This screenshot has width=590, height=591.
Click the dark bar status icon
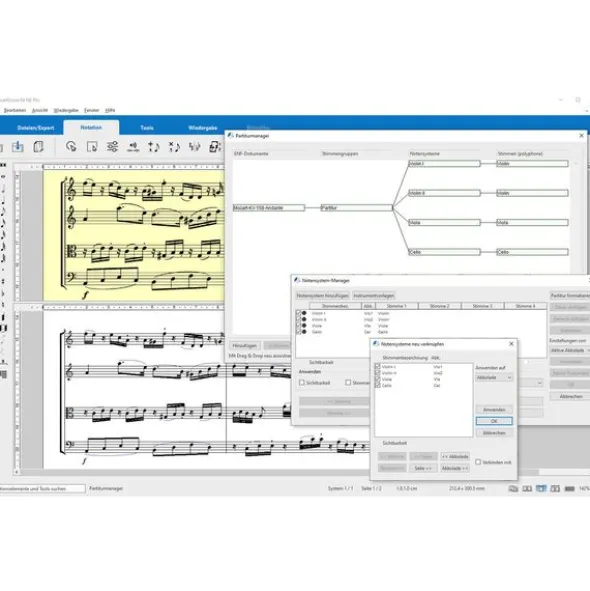coord(569,488)
